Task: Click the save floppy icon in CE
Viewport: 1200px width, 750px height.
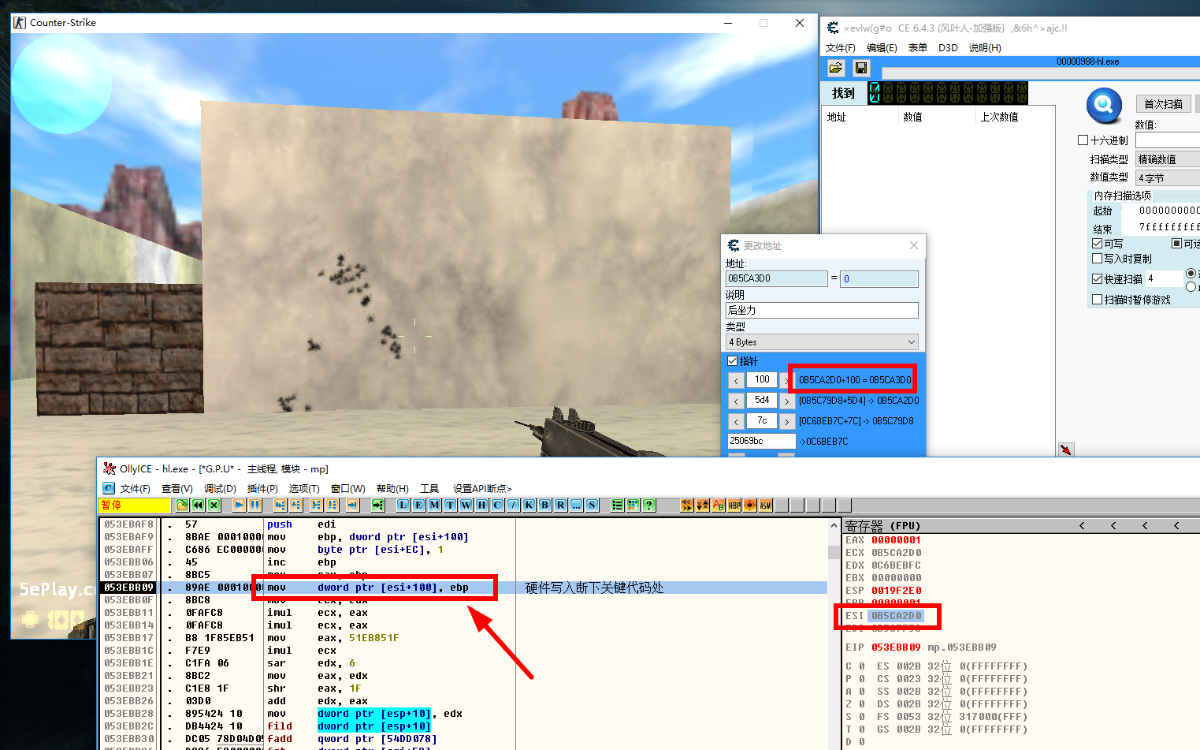Action: point(861,68)
